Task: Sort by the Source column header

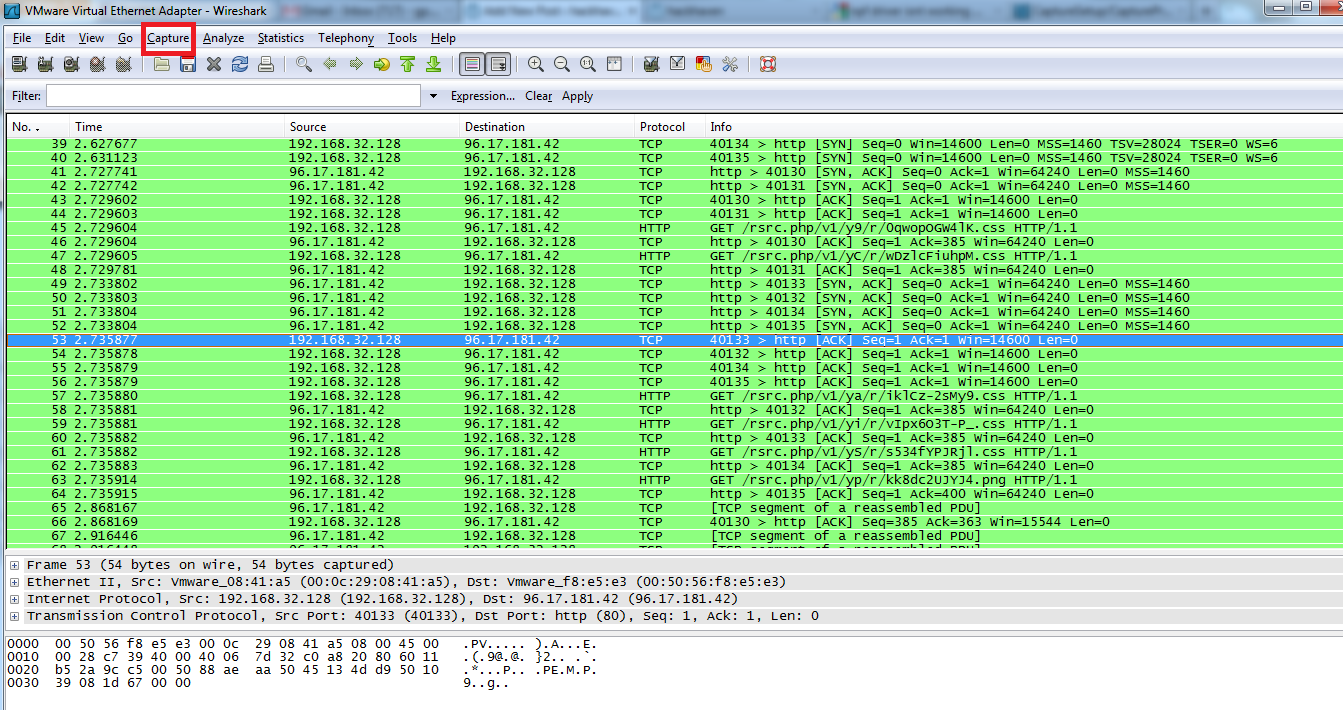Action: pos(372,127)
